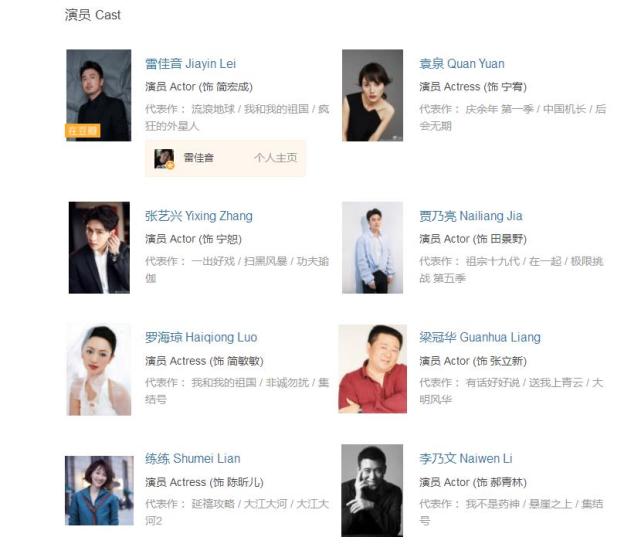View Naiwen Li's black-and-white portrait
This screenshot has height=554, width=641.
pos(372,491)
